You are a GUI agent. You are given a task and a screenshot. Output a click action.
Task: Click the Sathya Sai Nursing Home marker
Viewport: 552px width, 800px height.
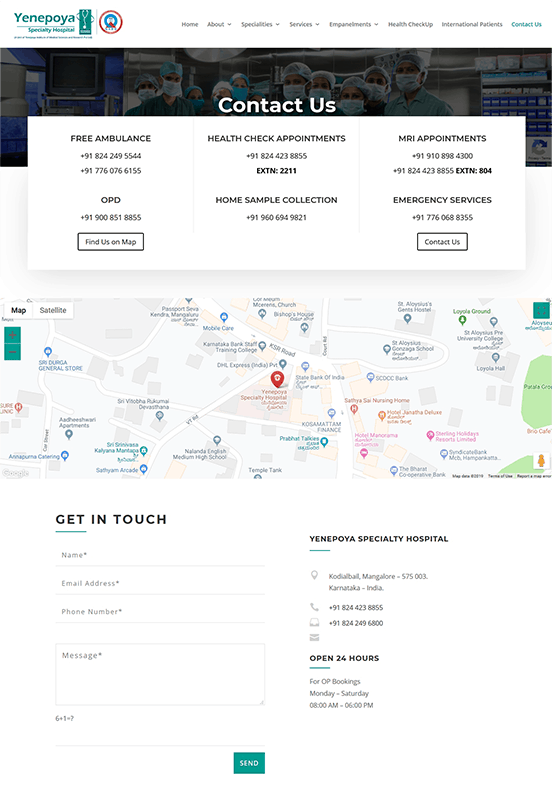(x=354, y=409)
